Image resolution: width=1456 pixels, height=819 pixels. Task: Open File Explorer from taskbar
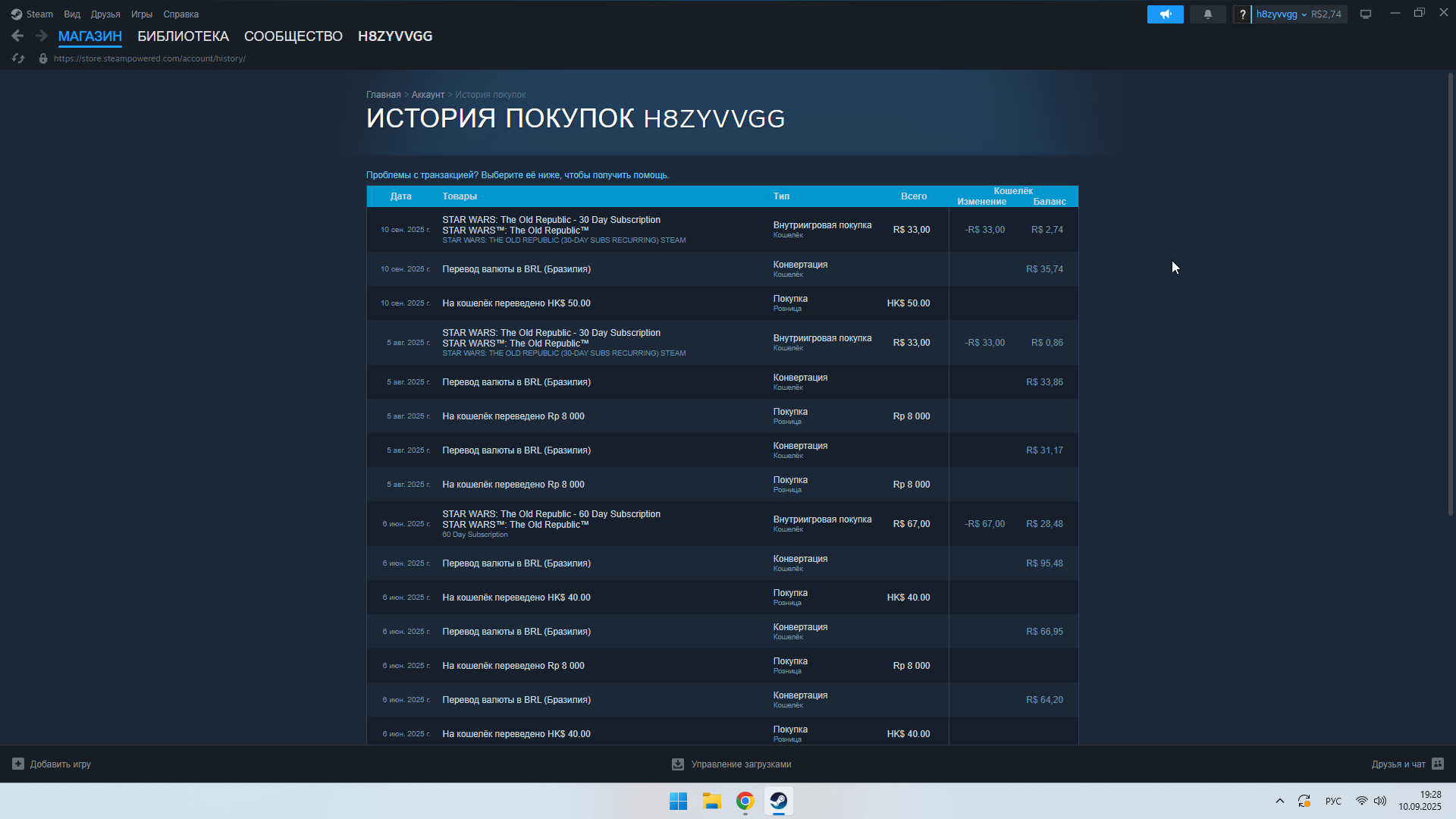coord(711,801)
